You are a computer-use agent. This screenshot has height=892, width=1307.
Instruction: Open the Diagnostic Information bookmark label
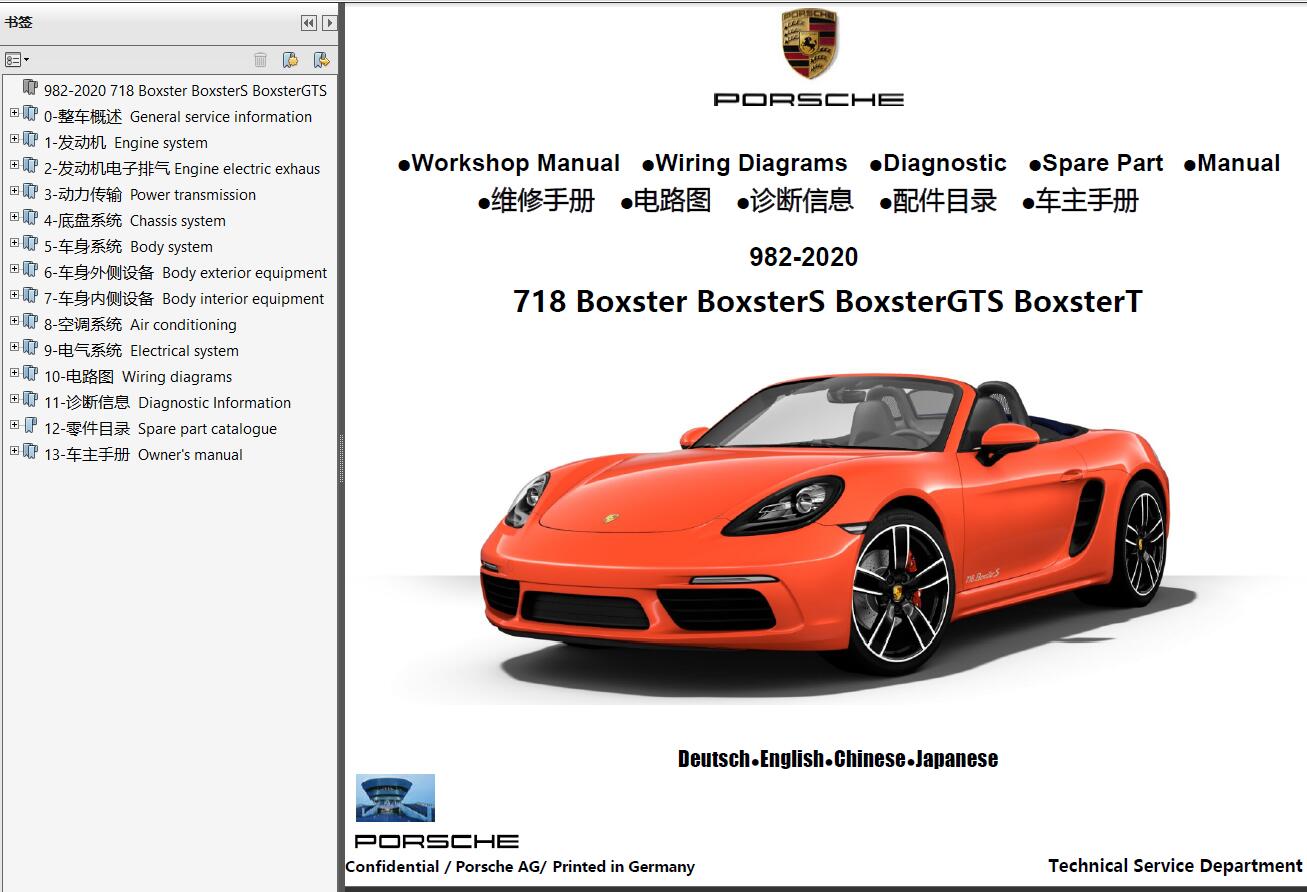click(167, 403)
